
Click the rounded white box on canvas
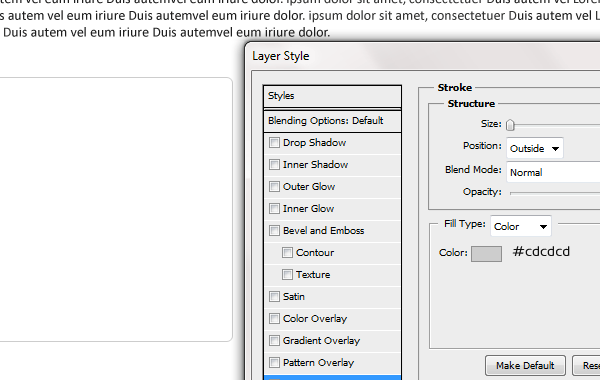pyautogui.click(x=116, y=209)
